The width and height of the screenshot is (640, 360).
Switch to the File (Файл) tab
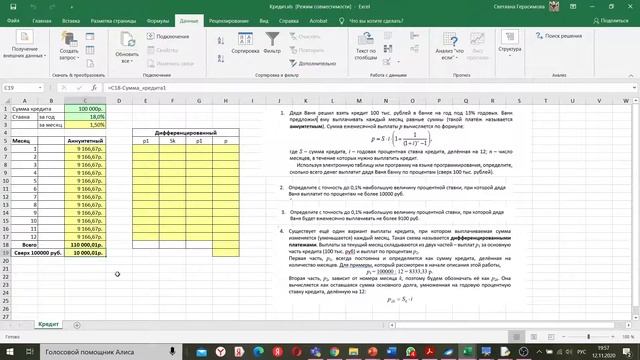(13, 20)
